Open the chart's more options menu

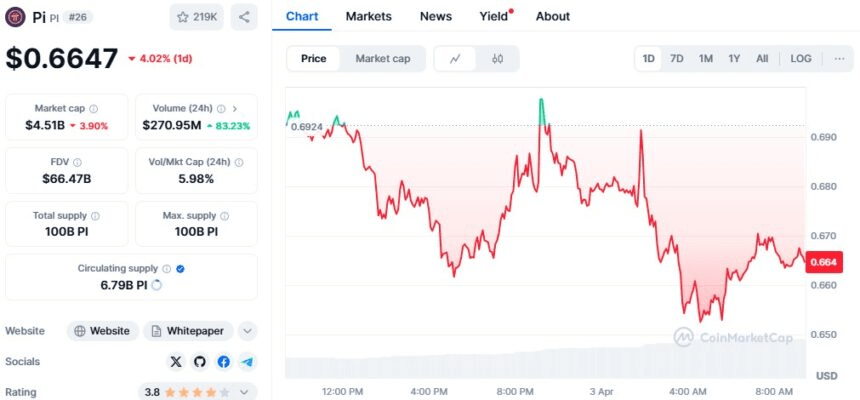point(838,59)
